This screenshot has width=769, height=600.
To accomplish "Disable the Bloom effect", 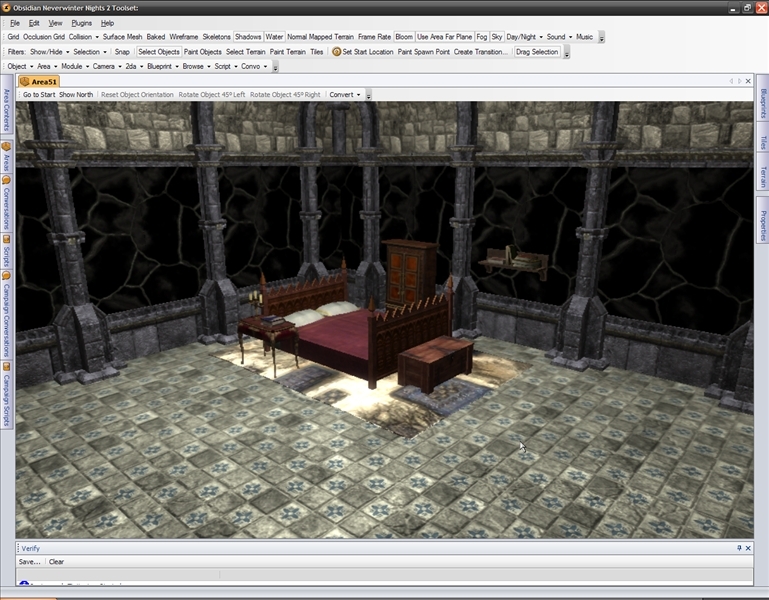I will click(403, 37).
